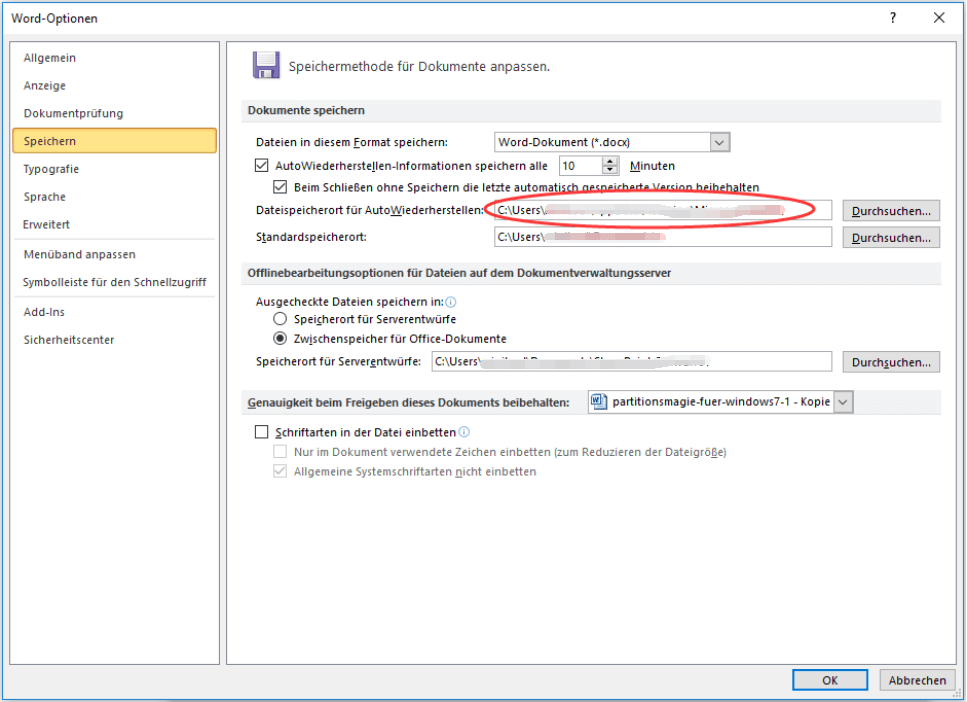Uncheck Beim Schließen ohne Speichern option
This screenshot has width=967, height=702.
tap(280, 186)
